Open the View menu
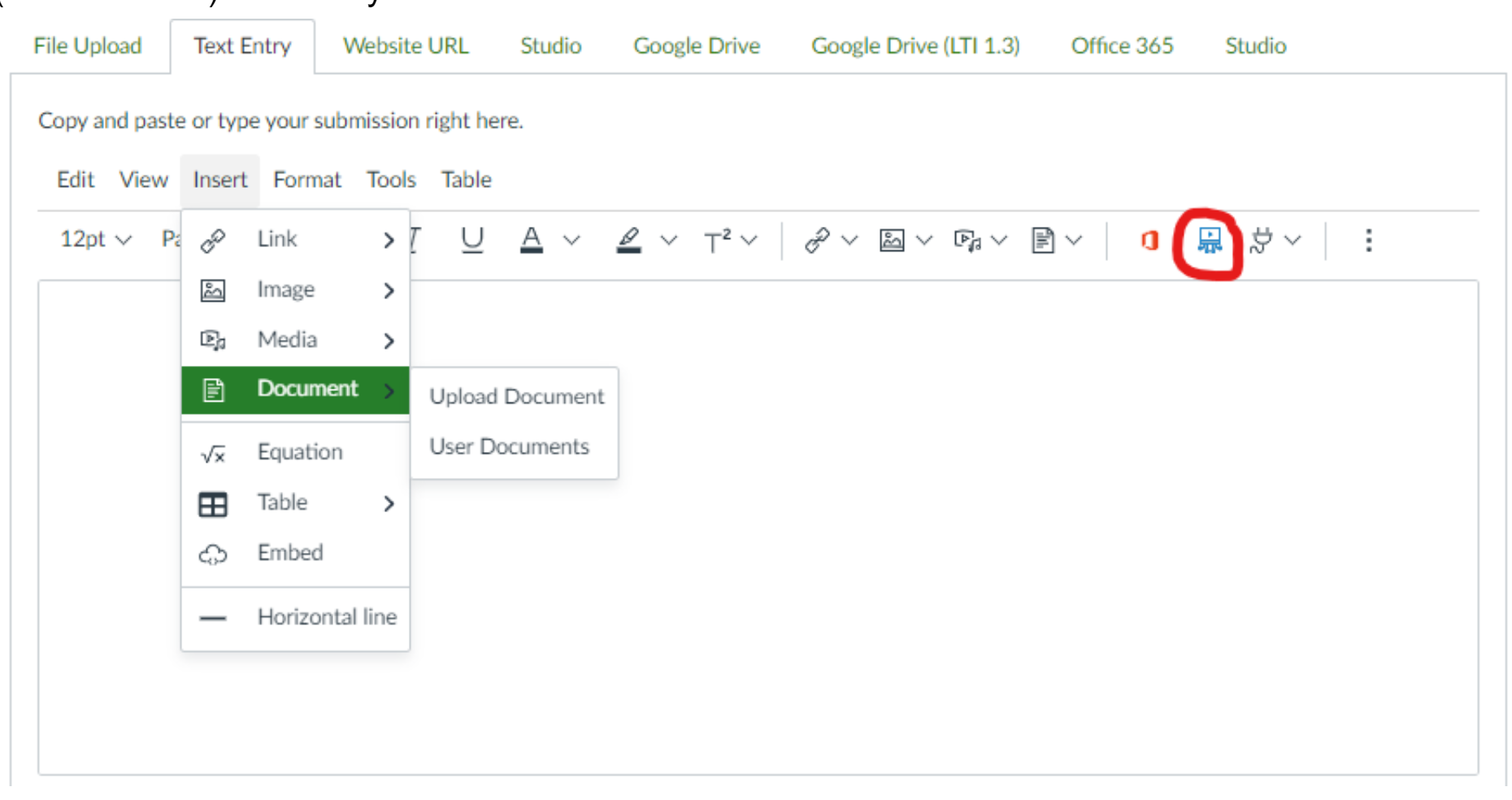This screenshot has height=800, width=1512. click(x=144, y=180)
